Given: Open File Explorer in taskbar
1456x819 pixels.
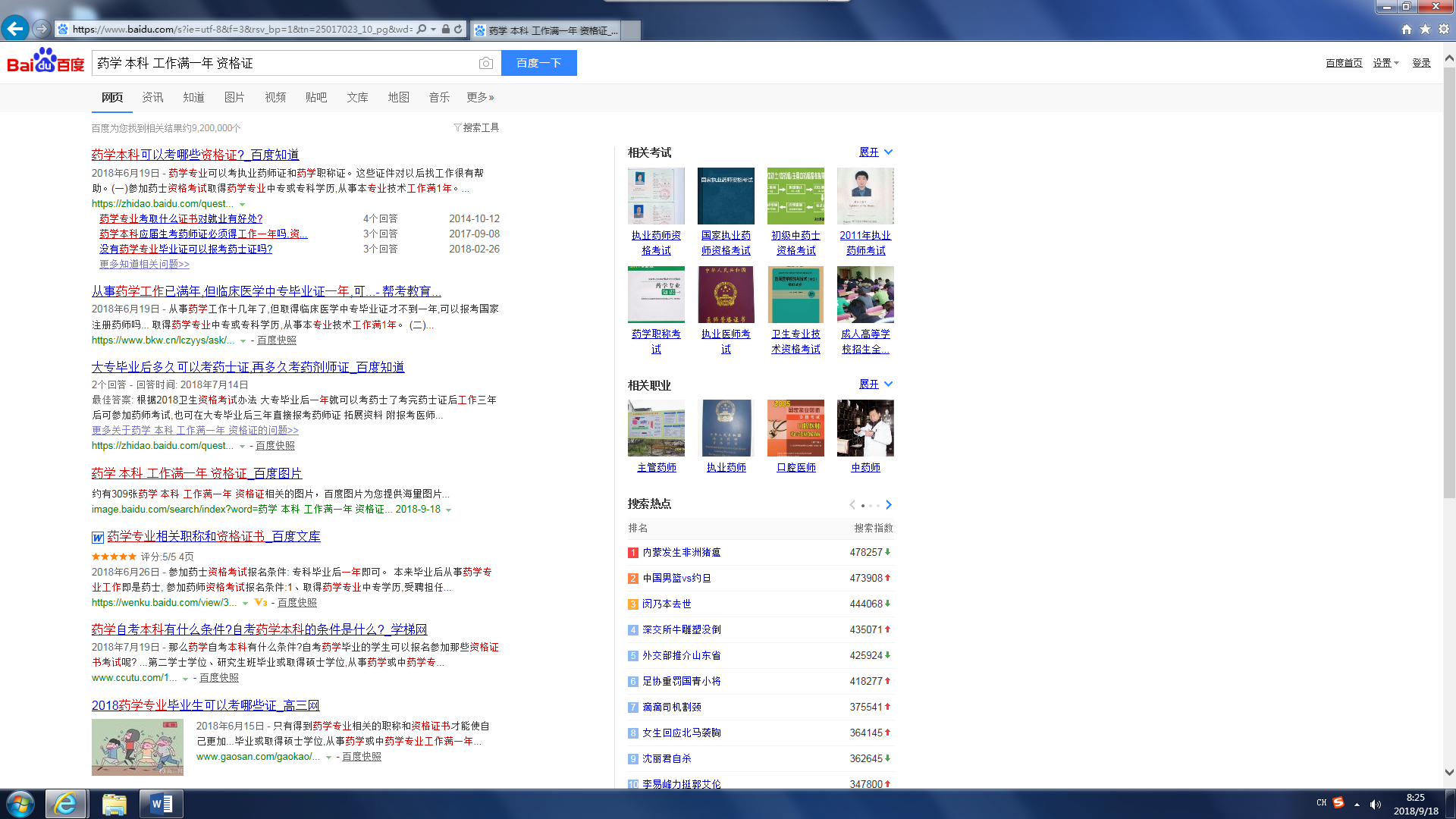Looking at the screenshot, I should coord(114,804).
